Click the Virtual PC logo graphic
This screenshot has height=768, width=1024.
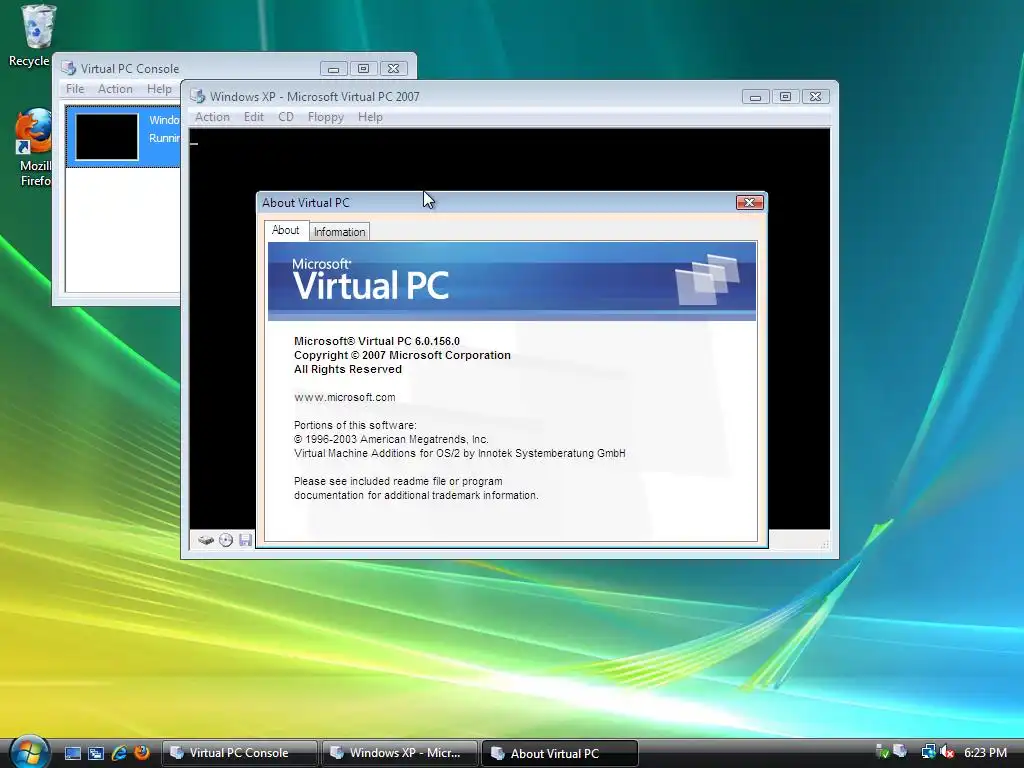point(512,281)
